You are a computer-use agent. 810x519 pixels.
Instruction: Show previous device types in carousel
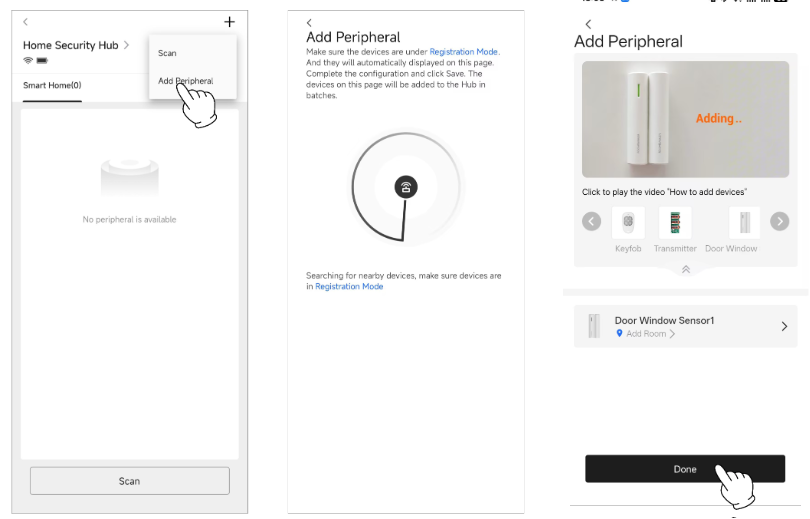point(591,222)
